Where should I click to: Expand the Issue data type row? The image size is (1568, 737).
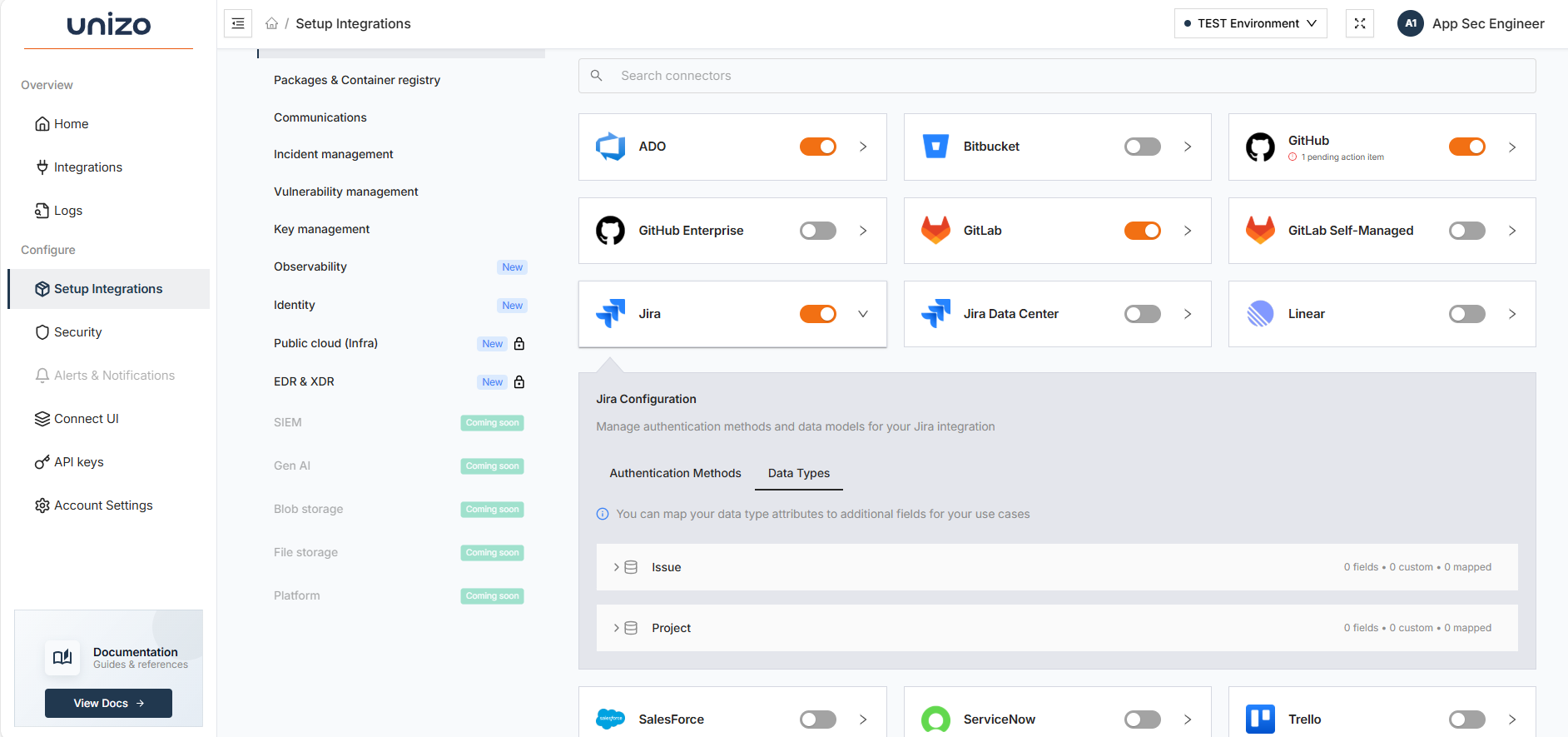pyautogui.click(x=1057, y=567)
